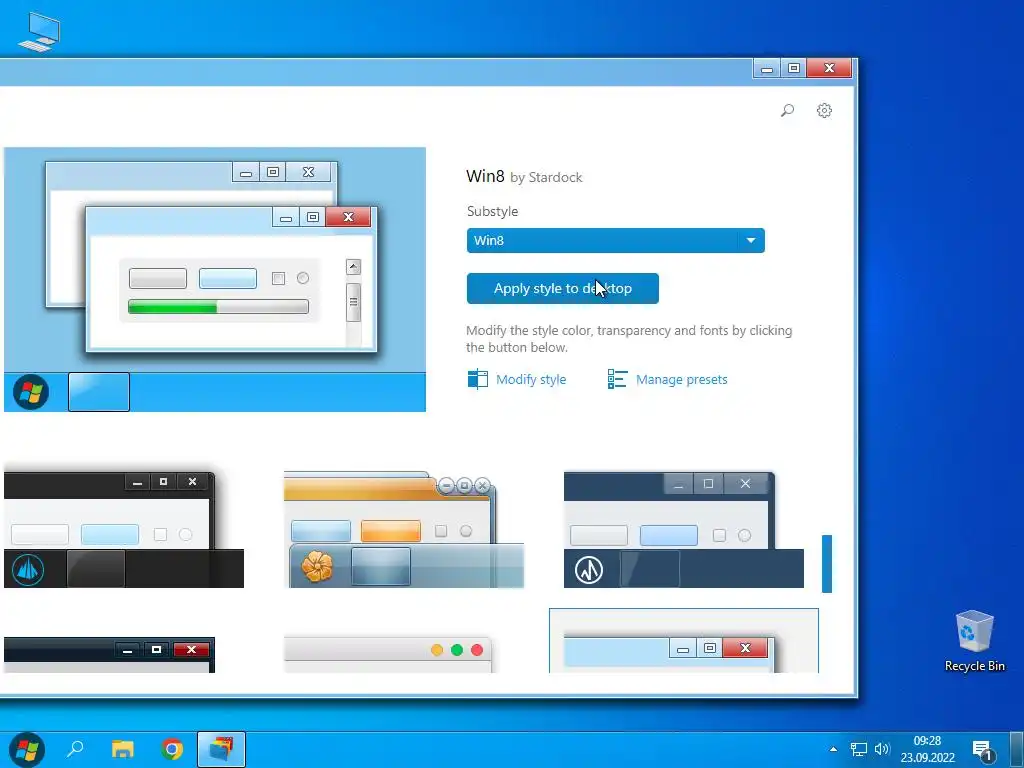Select the orange flower style thumbnail
1024x768 pixels.
[x=404, y=530]
